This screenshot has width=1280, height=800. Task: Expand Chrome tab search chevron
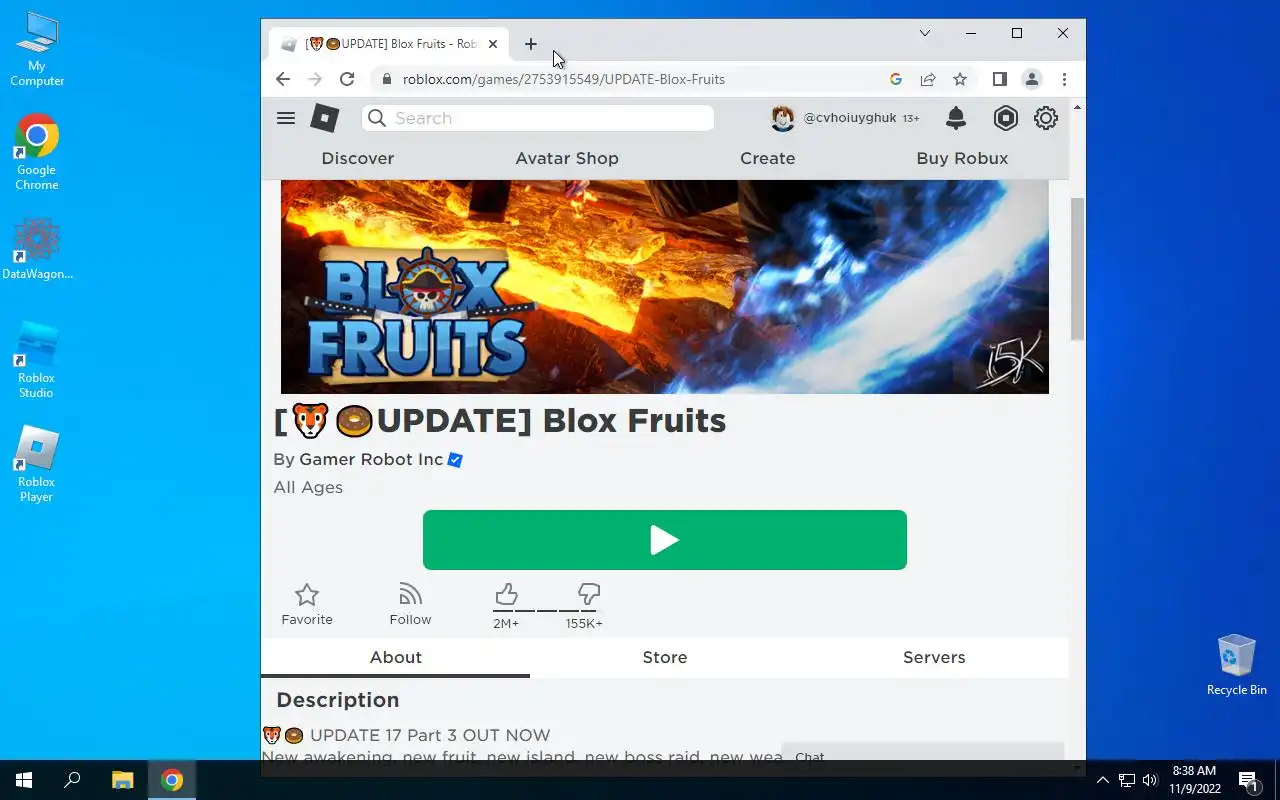925,33
